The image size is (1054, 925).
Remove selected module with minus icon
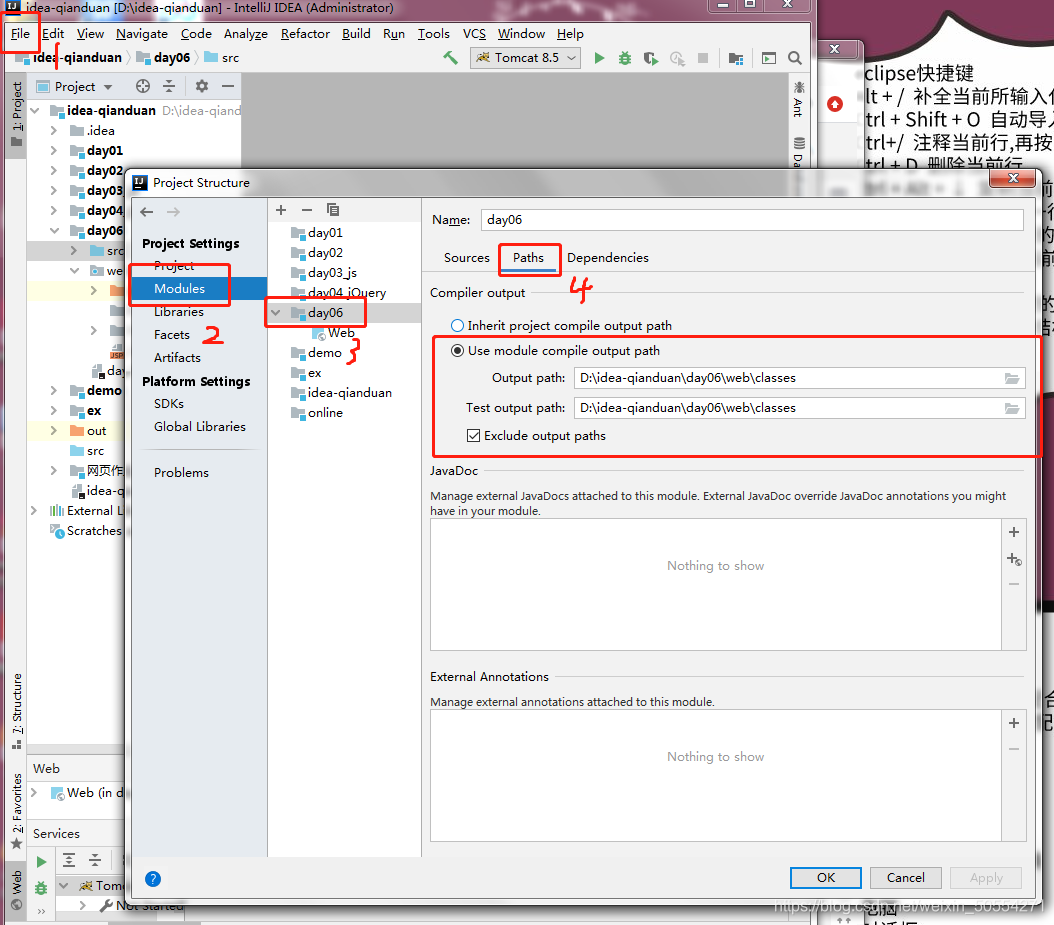tap(307, 210)
